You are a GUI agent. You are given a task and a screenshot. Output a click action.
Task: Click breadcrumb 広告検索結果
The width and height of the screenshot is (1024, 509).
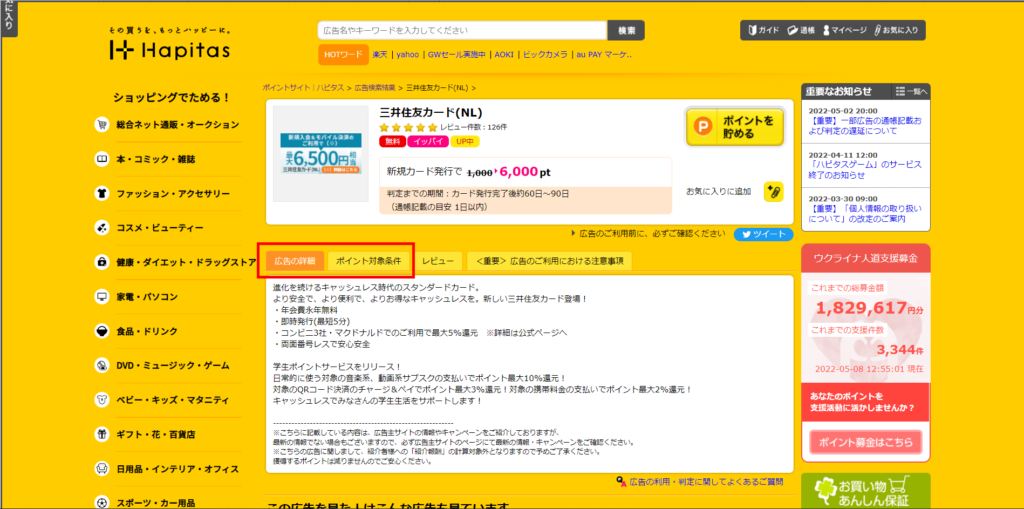pos(375,88)
